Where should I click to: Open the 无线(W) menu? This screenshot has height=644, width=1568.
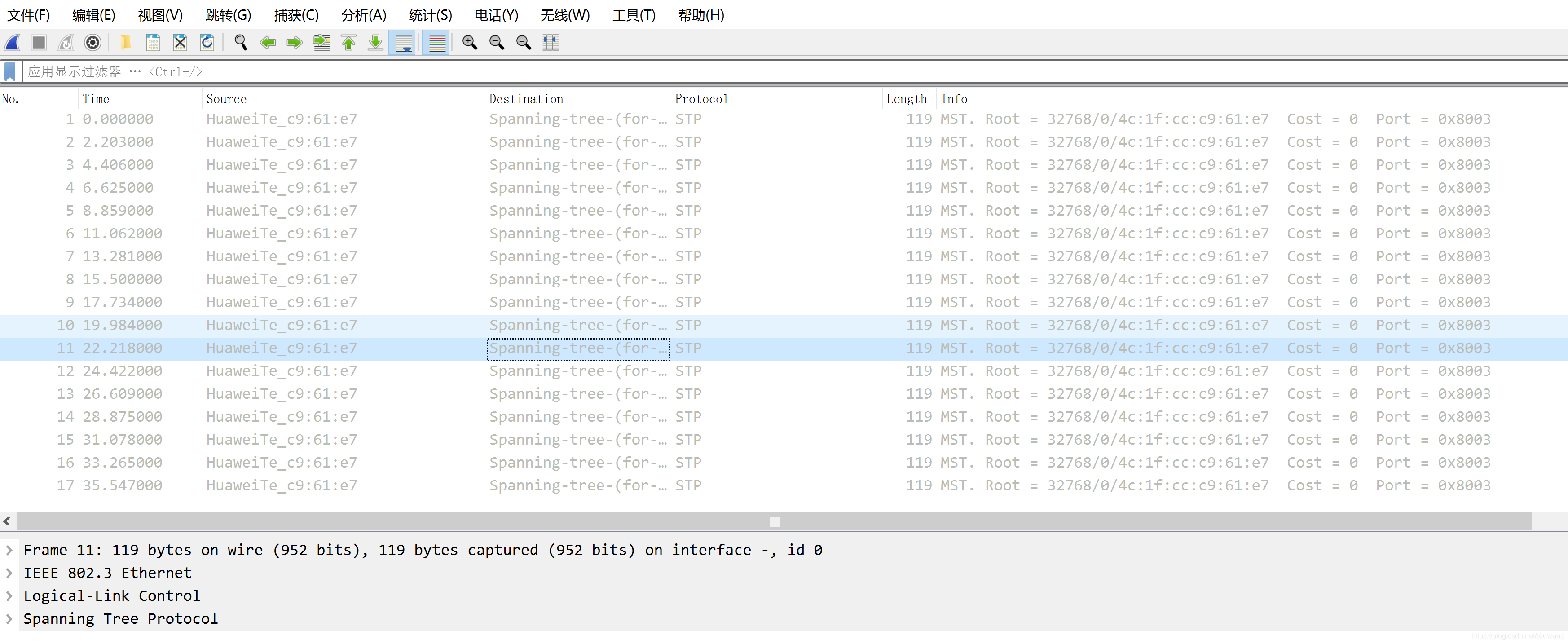(565, 15)
